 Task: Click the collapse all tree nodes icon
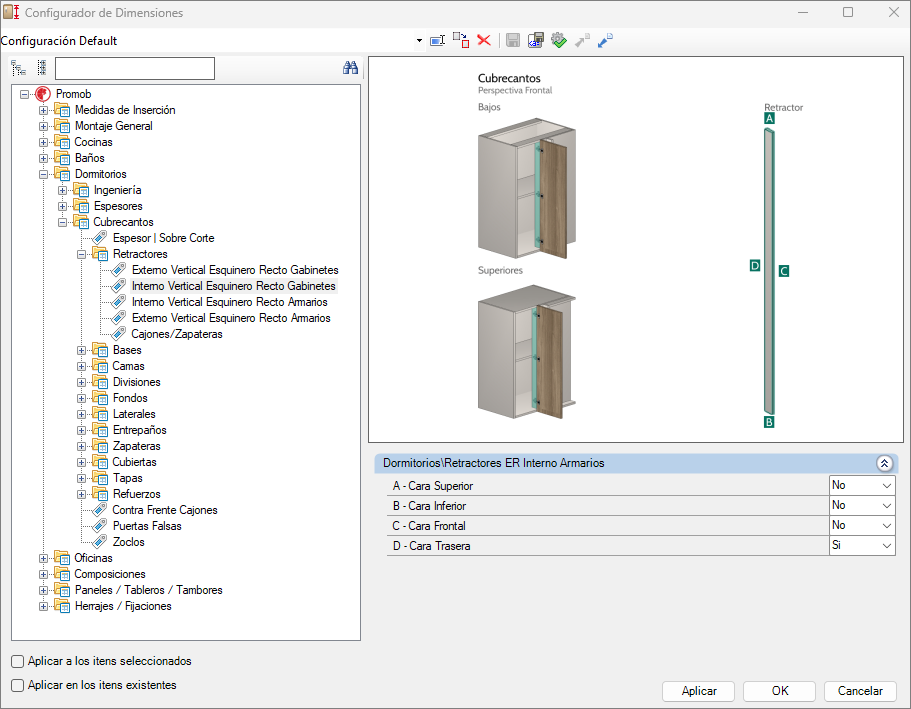41,68
